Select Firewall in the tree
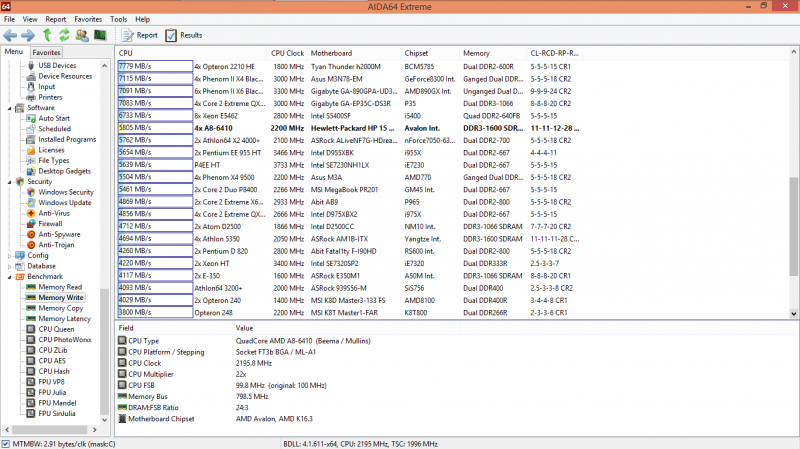The width and height of the screenshot is (800, 449). tap(50, 224)
